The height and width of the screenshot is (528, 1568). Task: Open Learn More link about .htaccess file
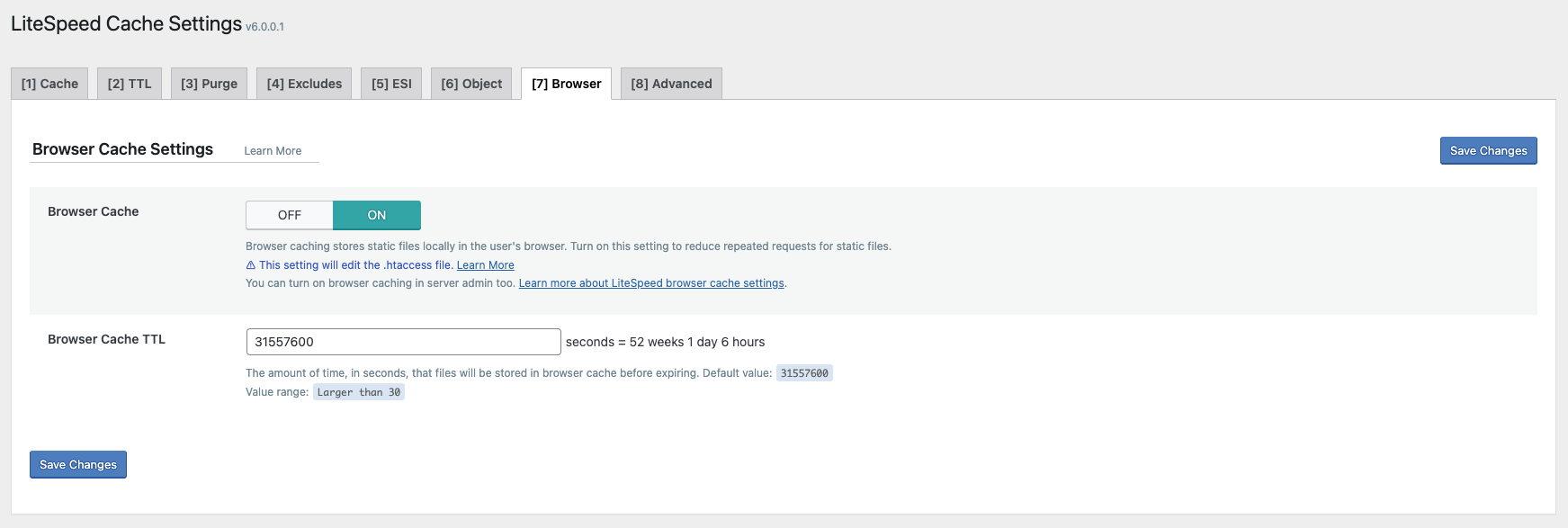(x=485, y=265)
